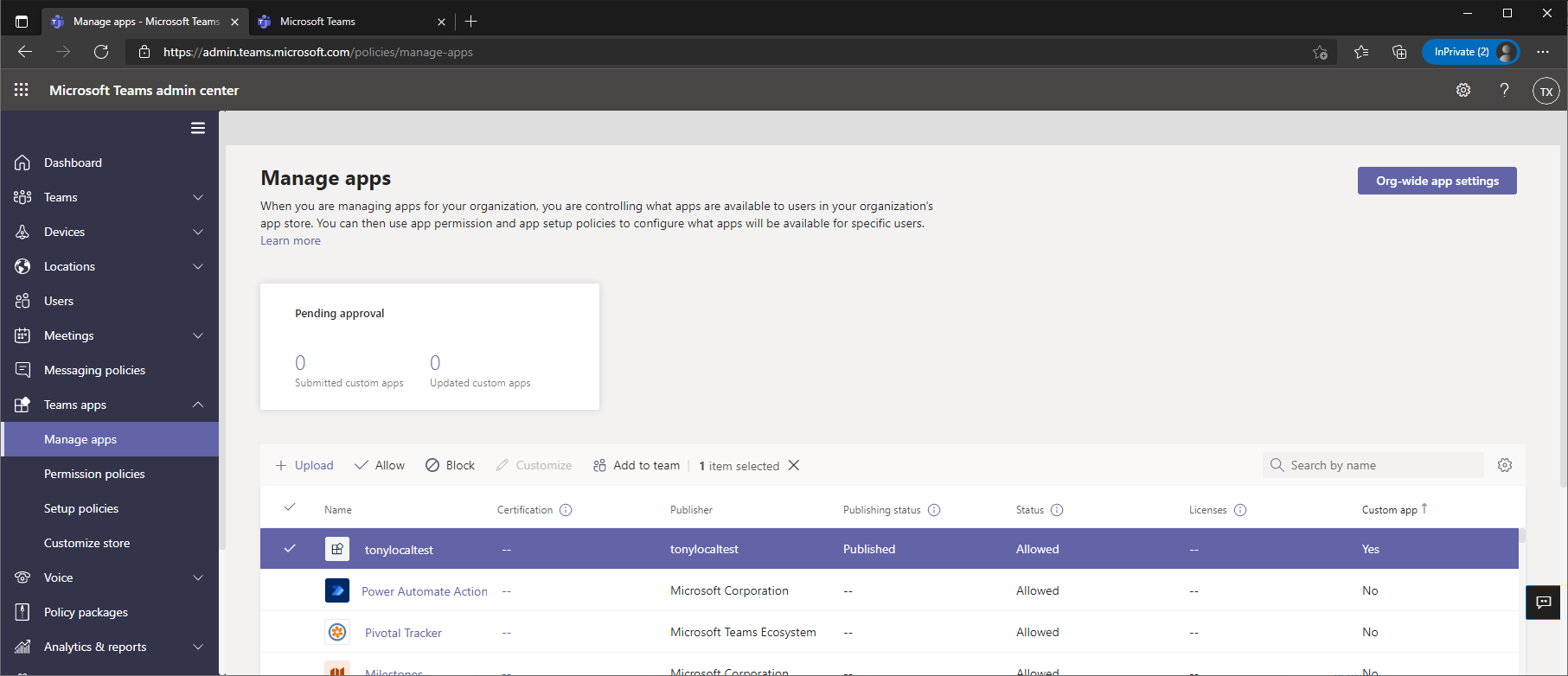
Task: Show Publishing status info icon
Action: click(x=934, y=510)
